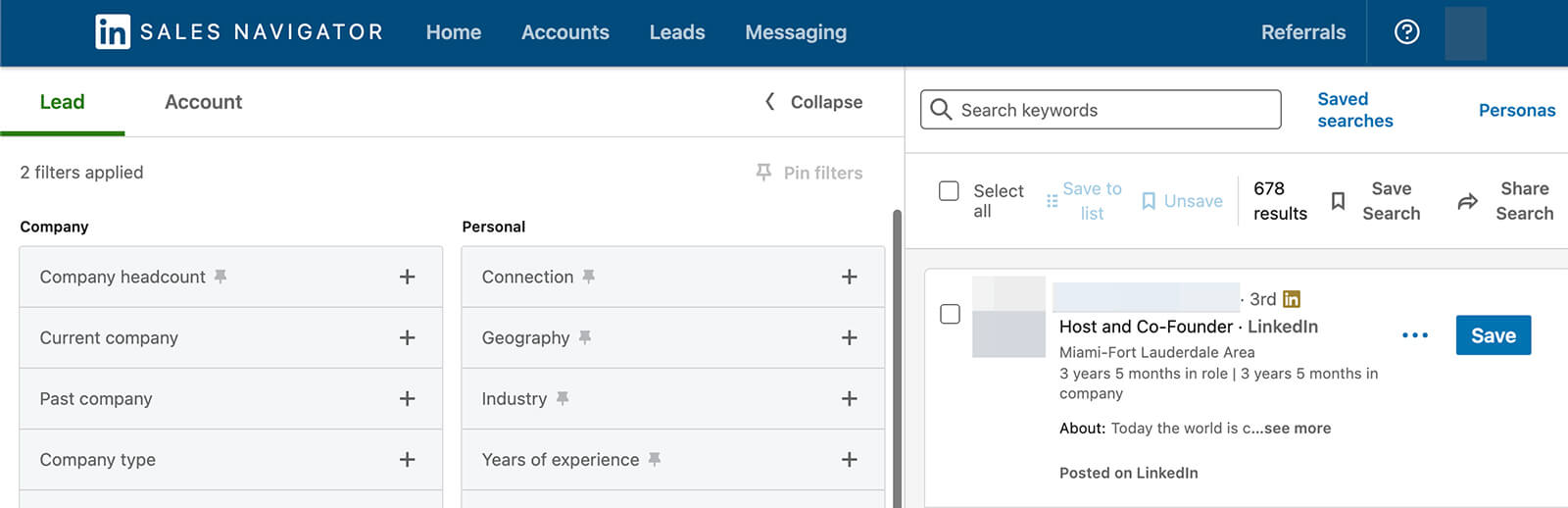Switch to the Lead tab
The height and width of the screenshot is (508, 1568).
click(x=62, y=102)
